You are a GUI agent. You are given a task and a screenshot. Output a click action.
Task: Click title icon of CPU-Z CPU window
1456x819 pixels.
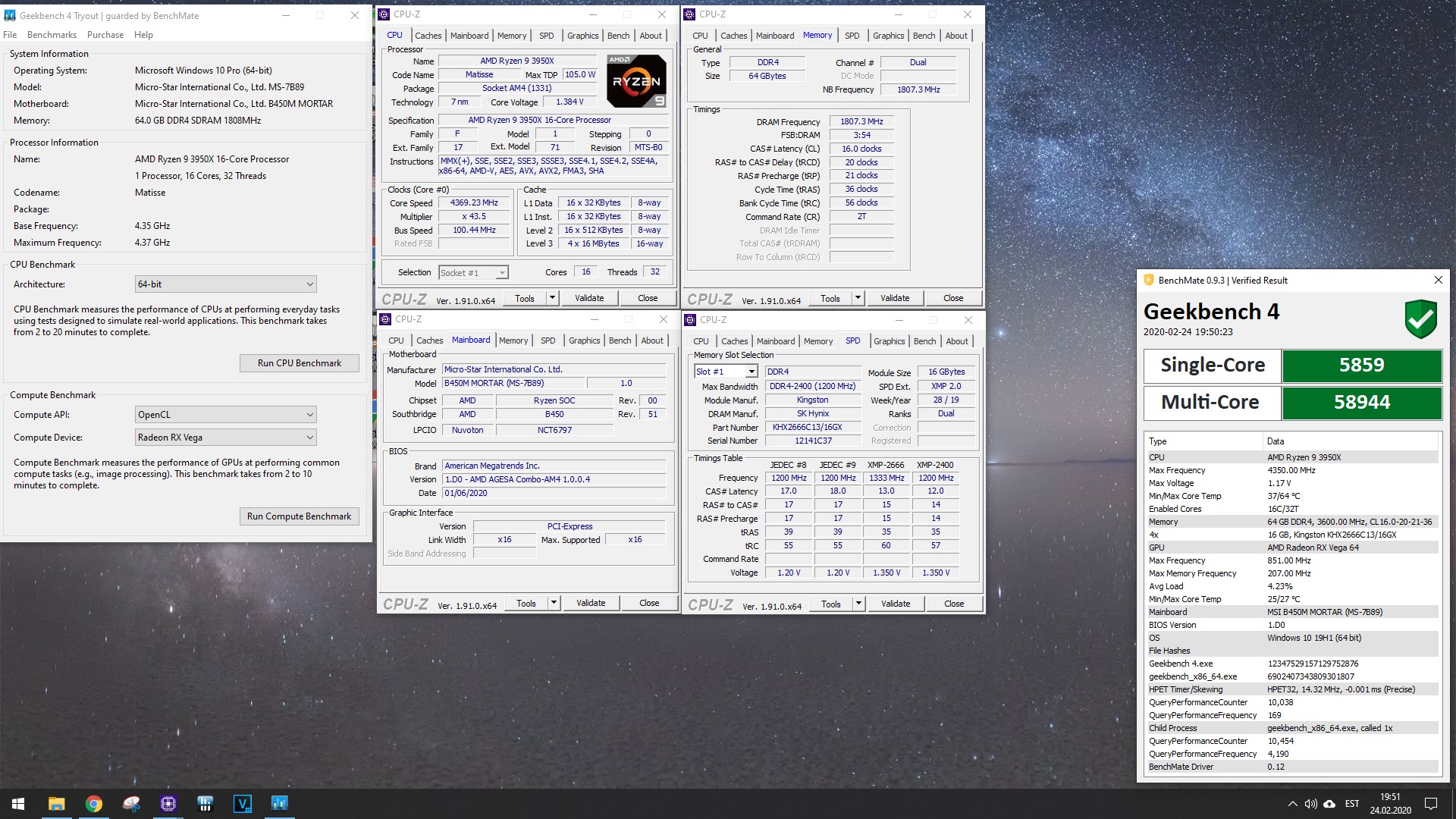[384, 14]
